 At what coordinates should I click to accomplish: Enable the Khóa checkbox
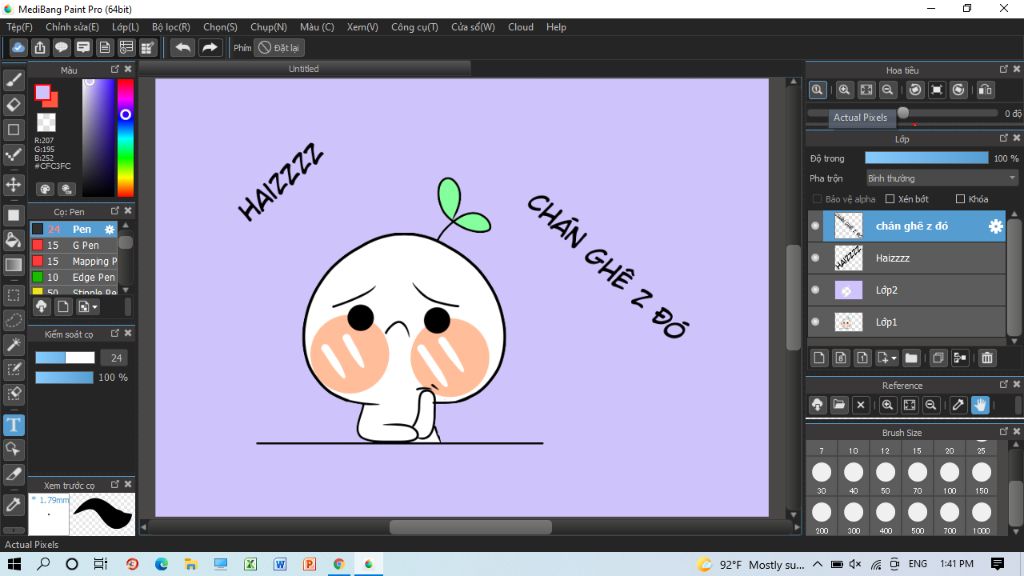(x=960, y=199)
